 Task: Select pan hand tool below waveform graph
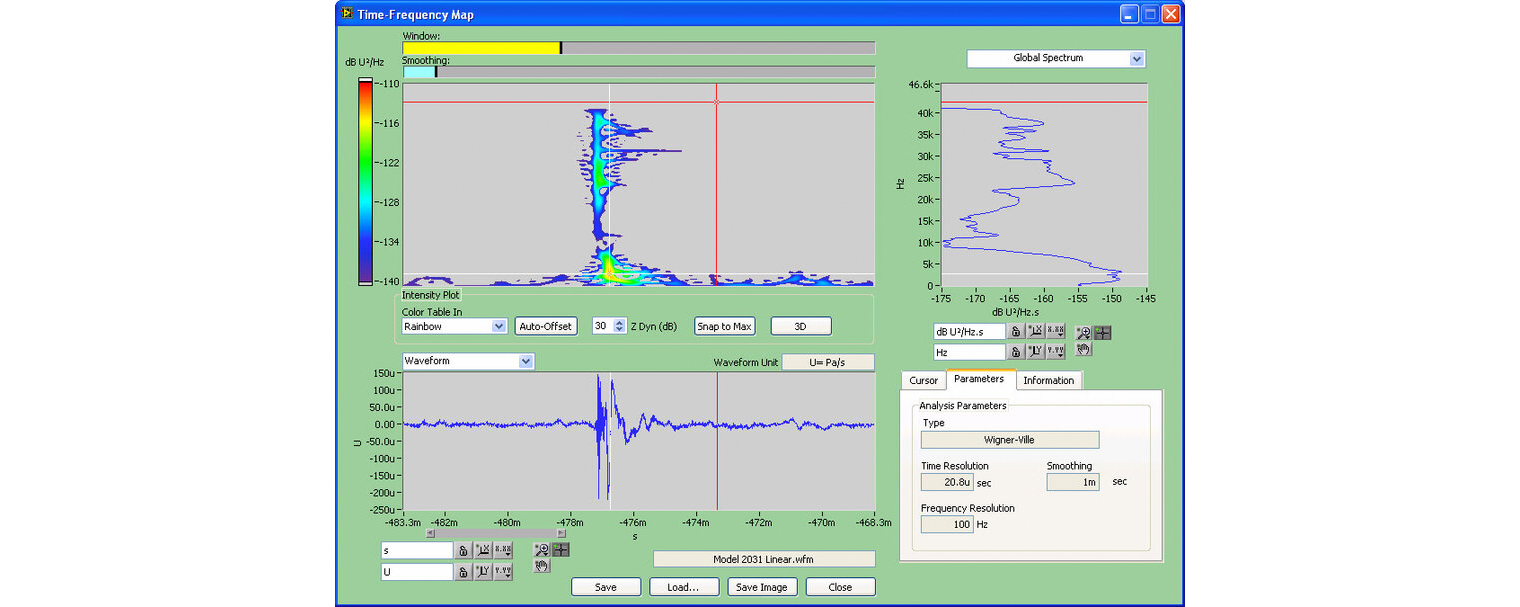pos(541,566)
